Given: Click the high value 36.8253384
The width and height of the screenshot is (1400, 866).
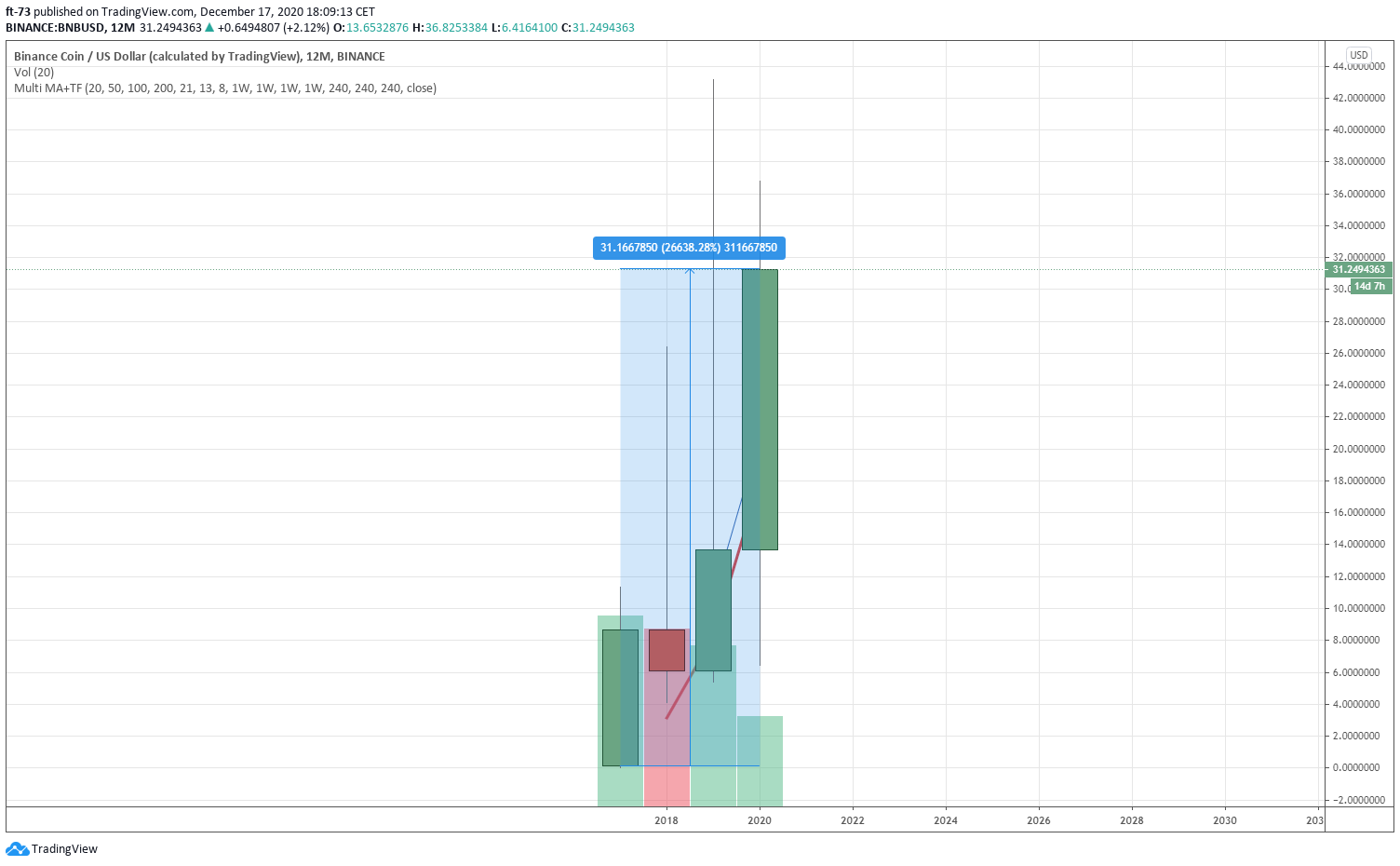Looking at the screenshot, I should (456, 27).
